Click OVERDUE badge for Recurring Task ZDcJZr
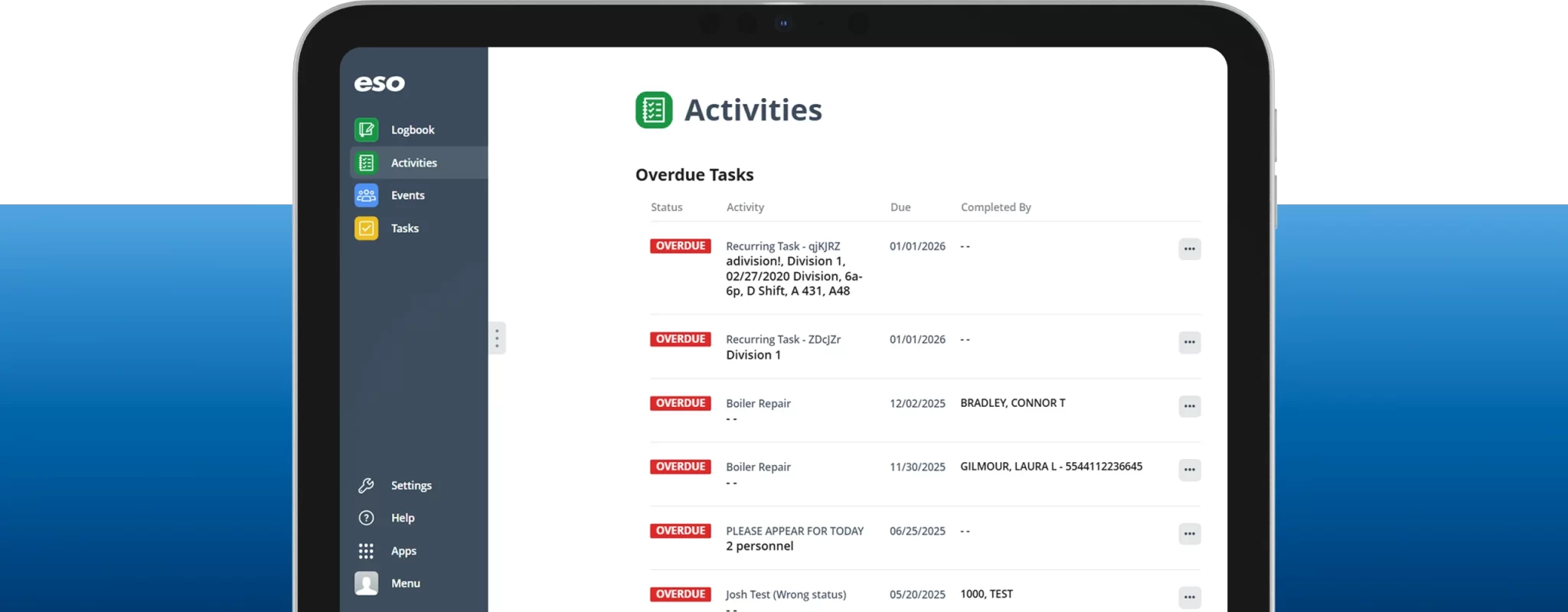 coord(681,340)
